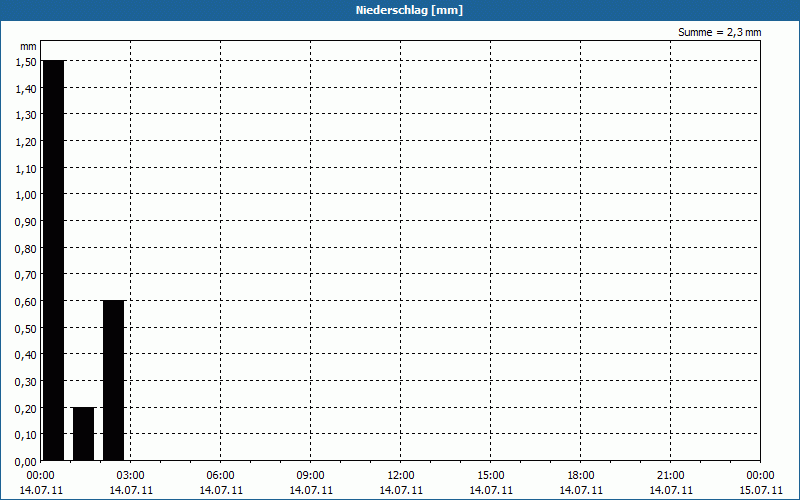Click the 0,50 y-axis label
The height and width of the screenshot is (500, 800).
point(26,329)
